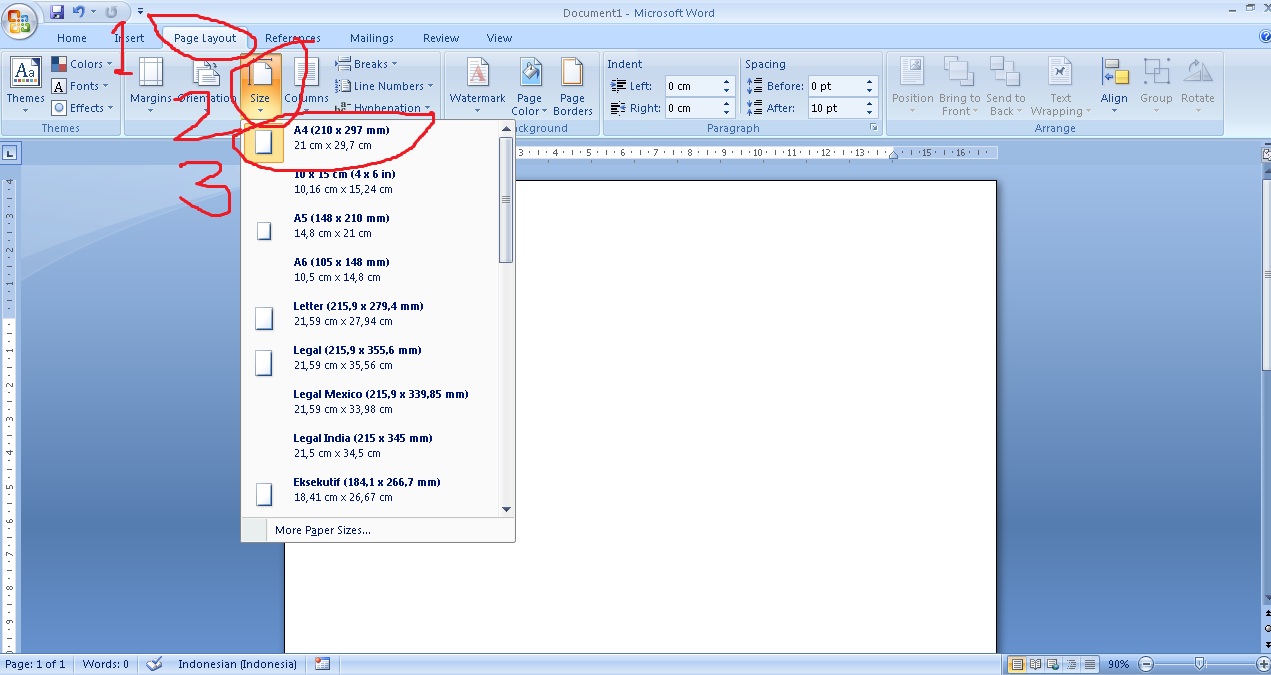The width and height of the screenshot is (1271, 675).
Task: Click the 90% zoom level
Action: click(1118, 664)
